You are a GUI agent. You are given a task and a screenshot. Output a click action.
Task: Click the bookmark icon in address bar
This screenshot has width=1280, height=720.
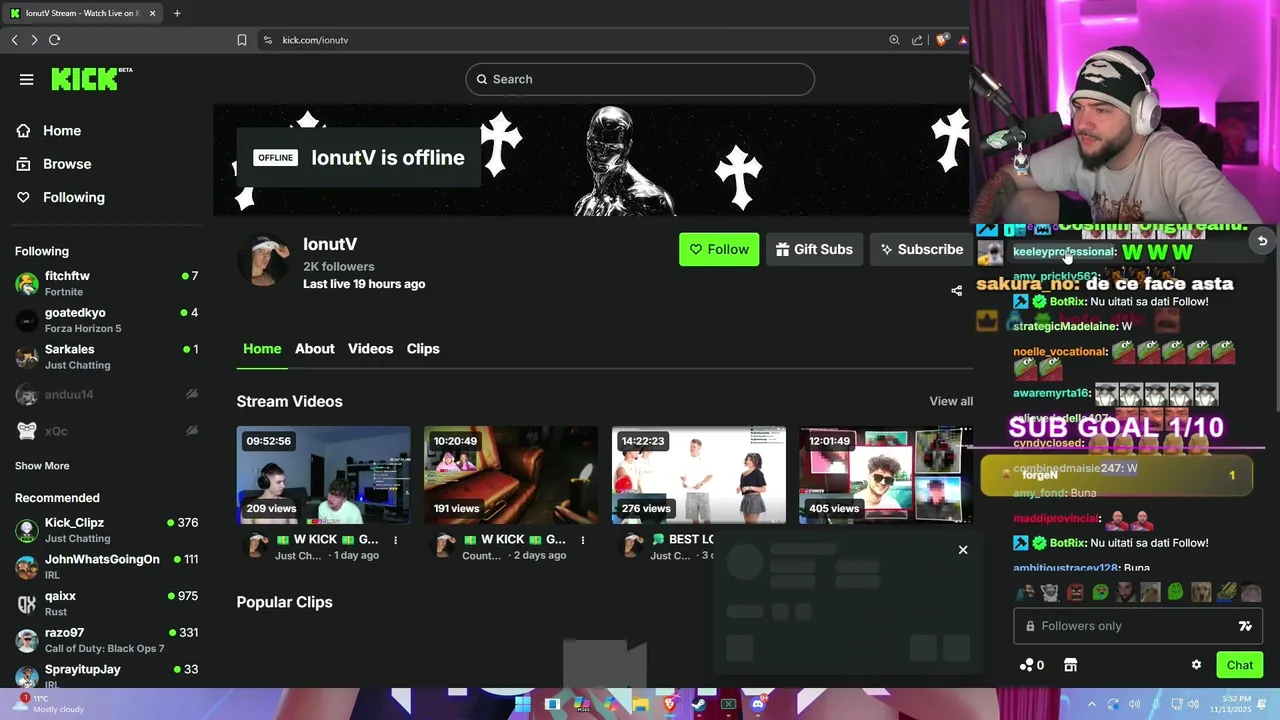click(242, 40)
